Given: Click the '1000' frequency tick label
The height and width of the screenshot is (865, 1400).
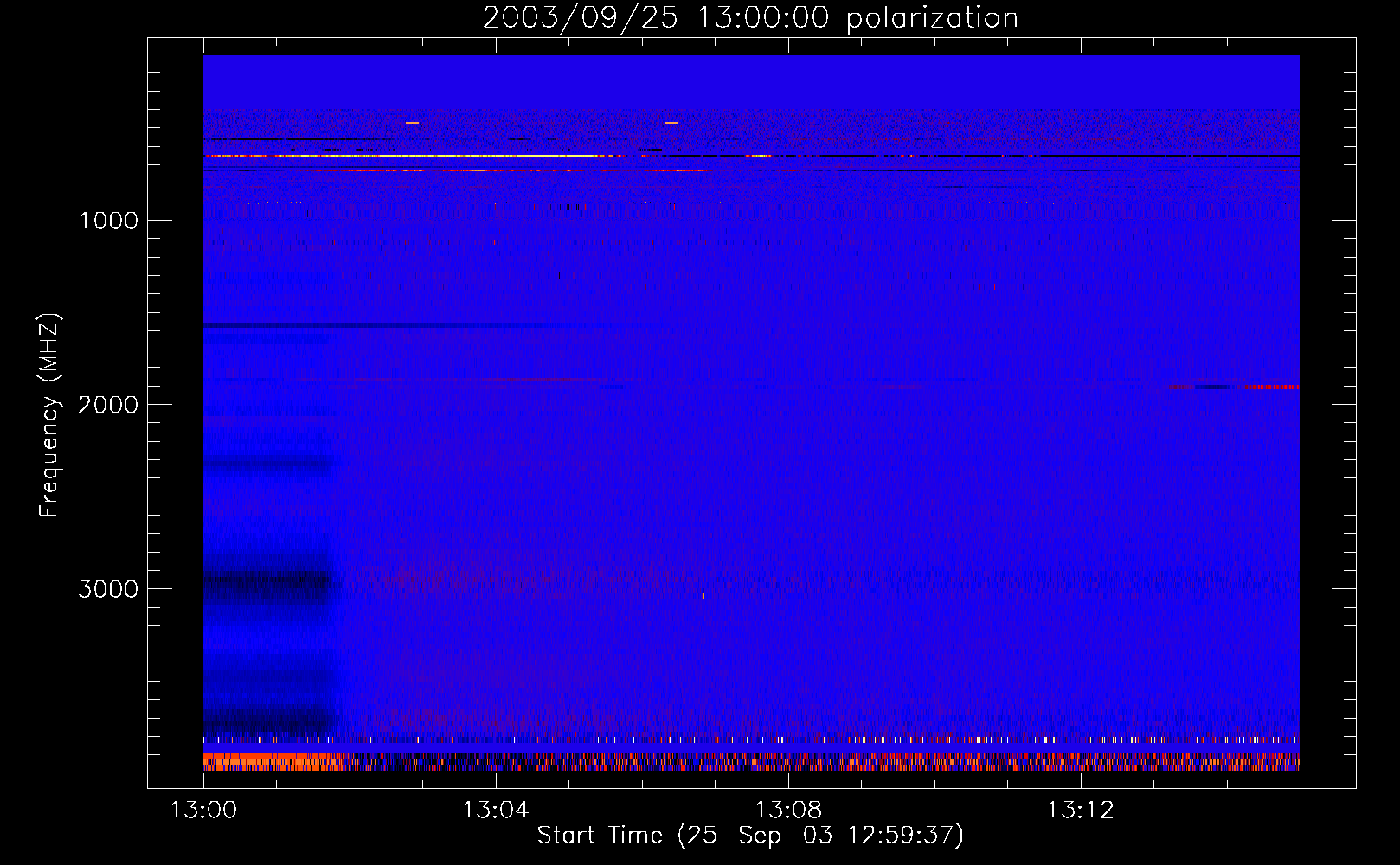Looking at the screenshot, I should pyautogui.click(x=108, y=221).
